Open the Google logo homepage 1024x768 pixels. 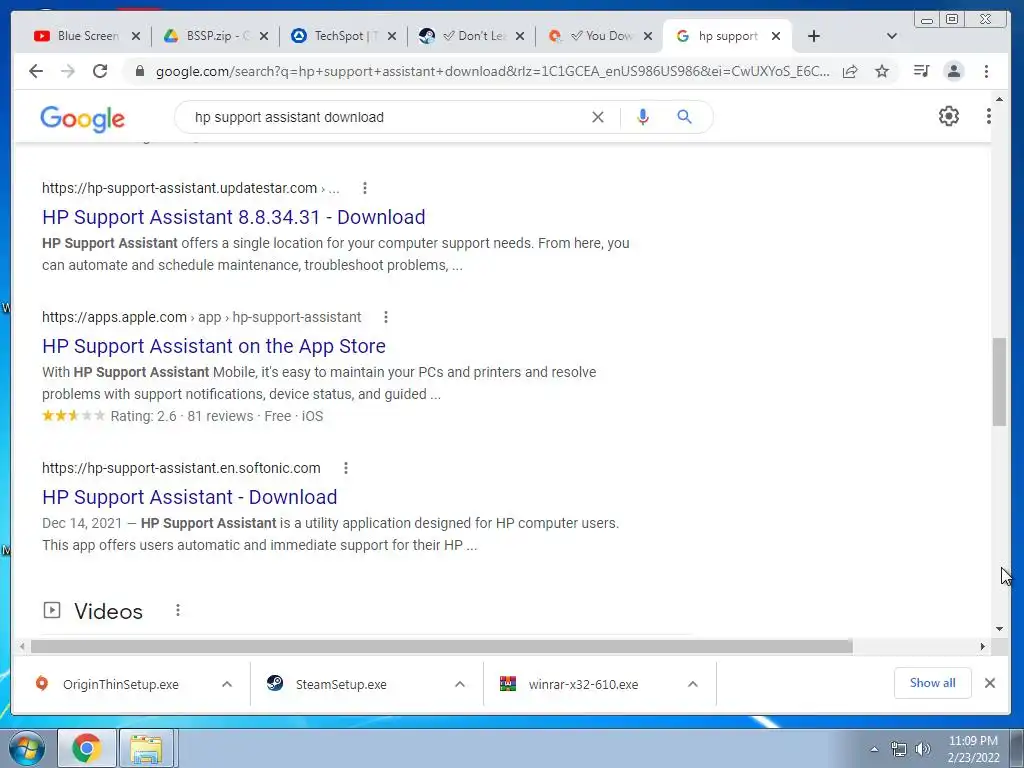click(x=82, y=119)
